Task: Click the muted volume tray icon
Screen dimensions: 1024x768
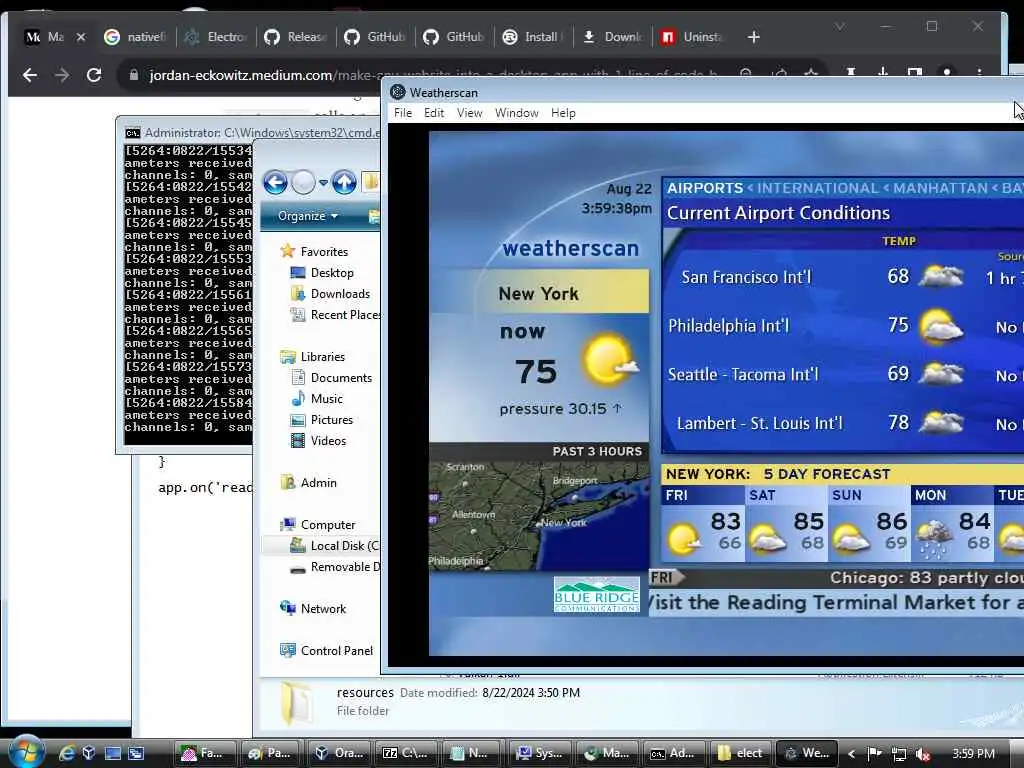Action: (x=923, y=754)
